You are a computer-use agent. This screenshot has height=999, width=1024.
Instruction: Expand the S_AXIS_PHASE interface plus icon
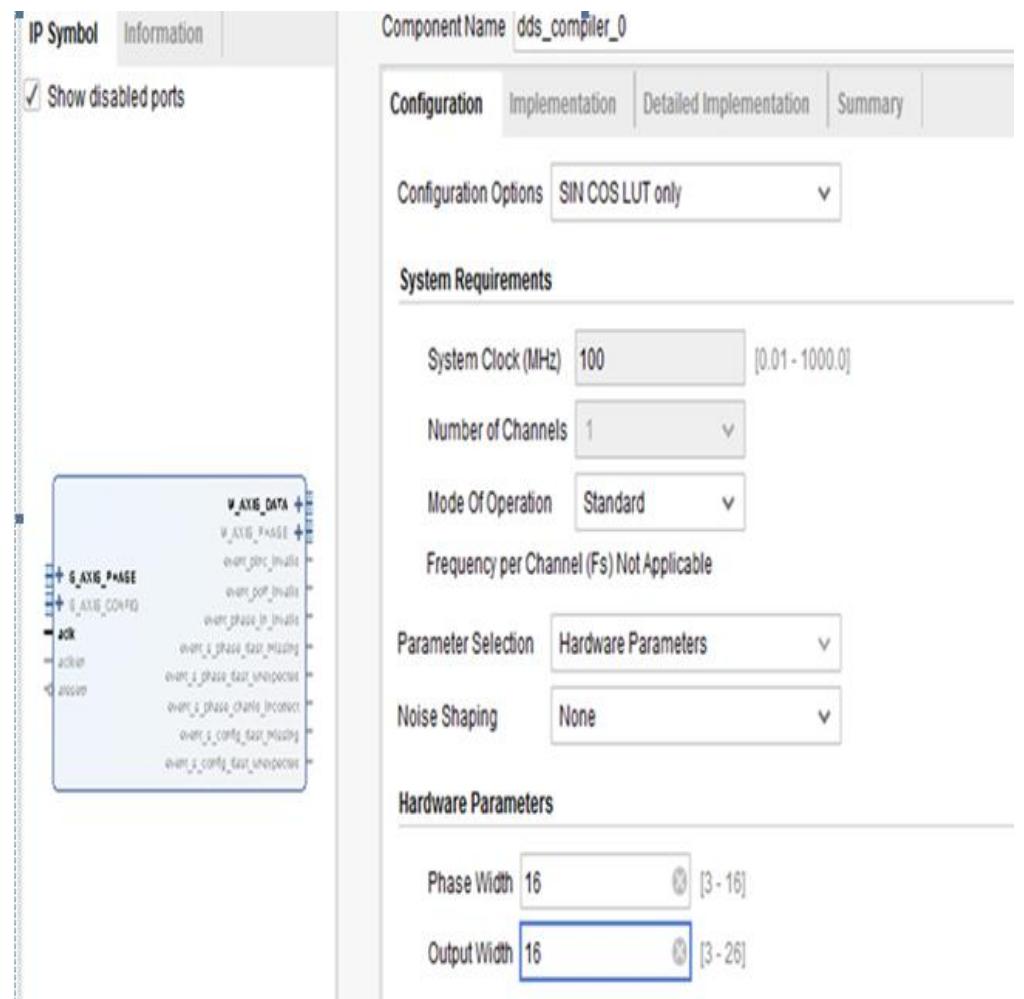pyautogui.click(x=59, y=576)
